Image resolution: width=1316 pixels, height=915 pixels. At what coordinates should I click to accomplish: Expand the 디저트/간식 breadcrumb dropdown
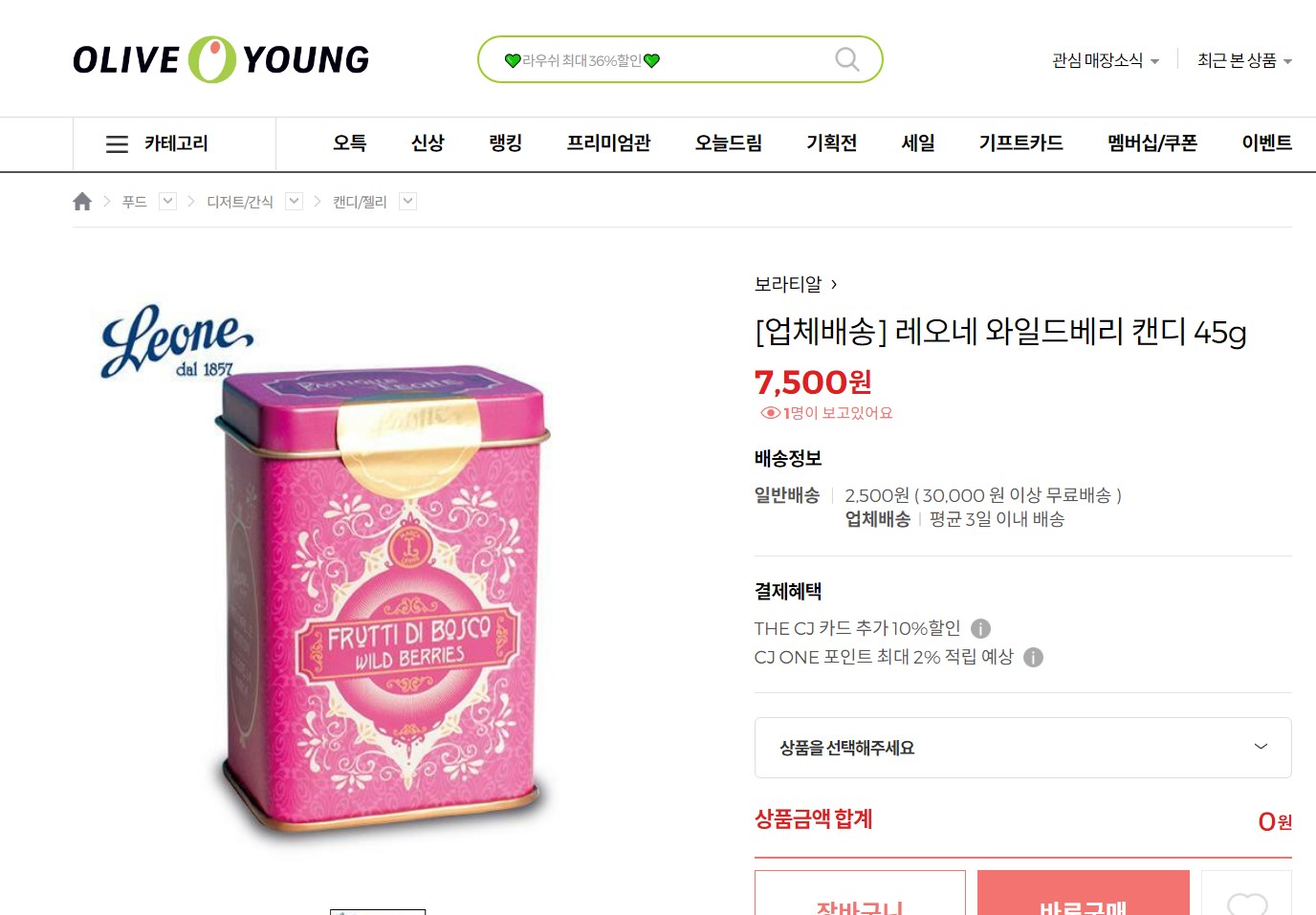pos(295,201)
